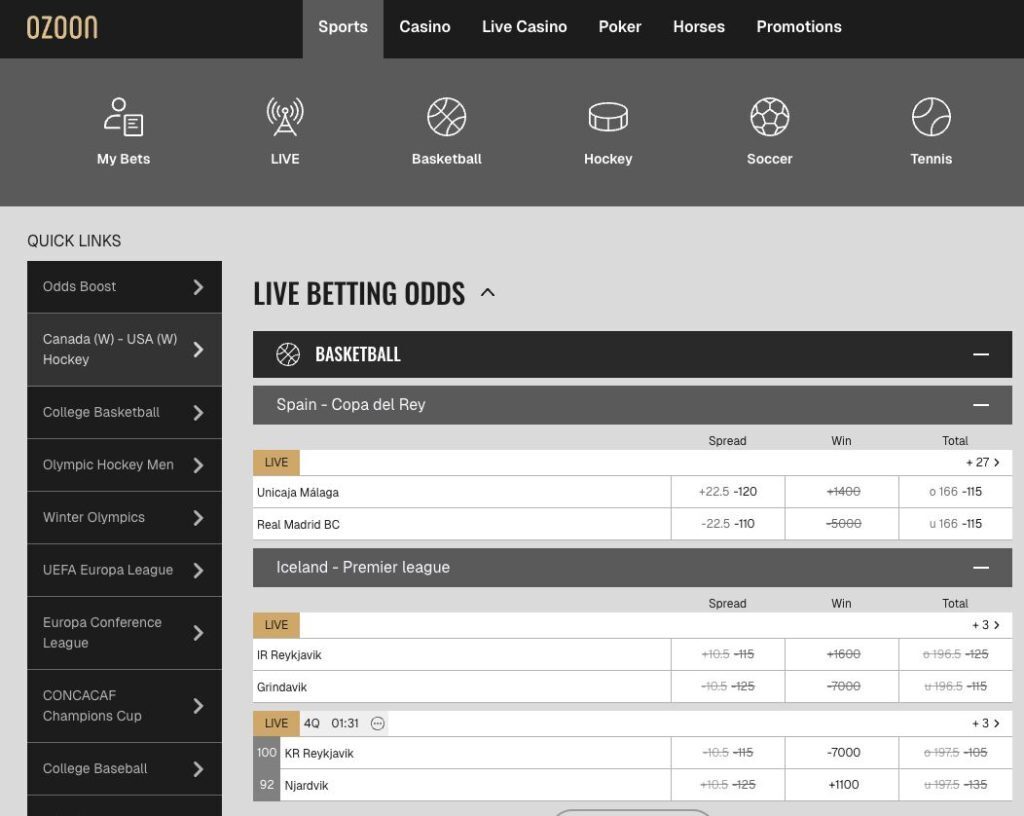
Task: Open Odds Boost from quick links
Action: pyautogui.click(x=124, y=287)
